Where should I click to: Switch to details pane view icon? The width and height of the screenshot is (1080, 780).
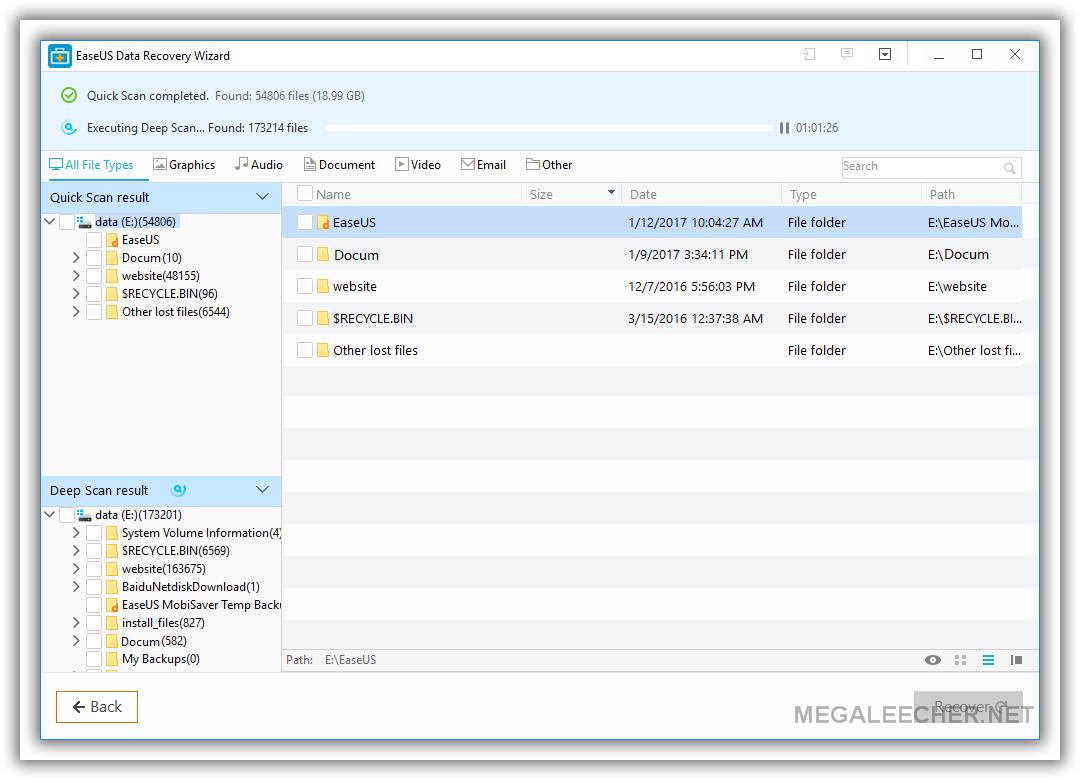(1016, 660)
